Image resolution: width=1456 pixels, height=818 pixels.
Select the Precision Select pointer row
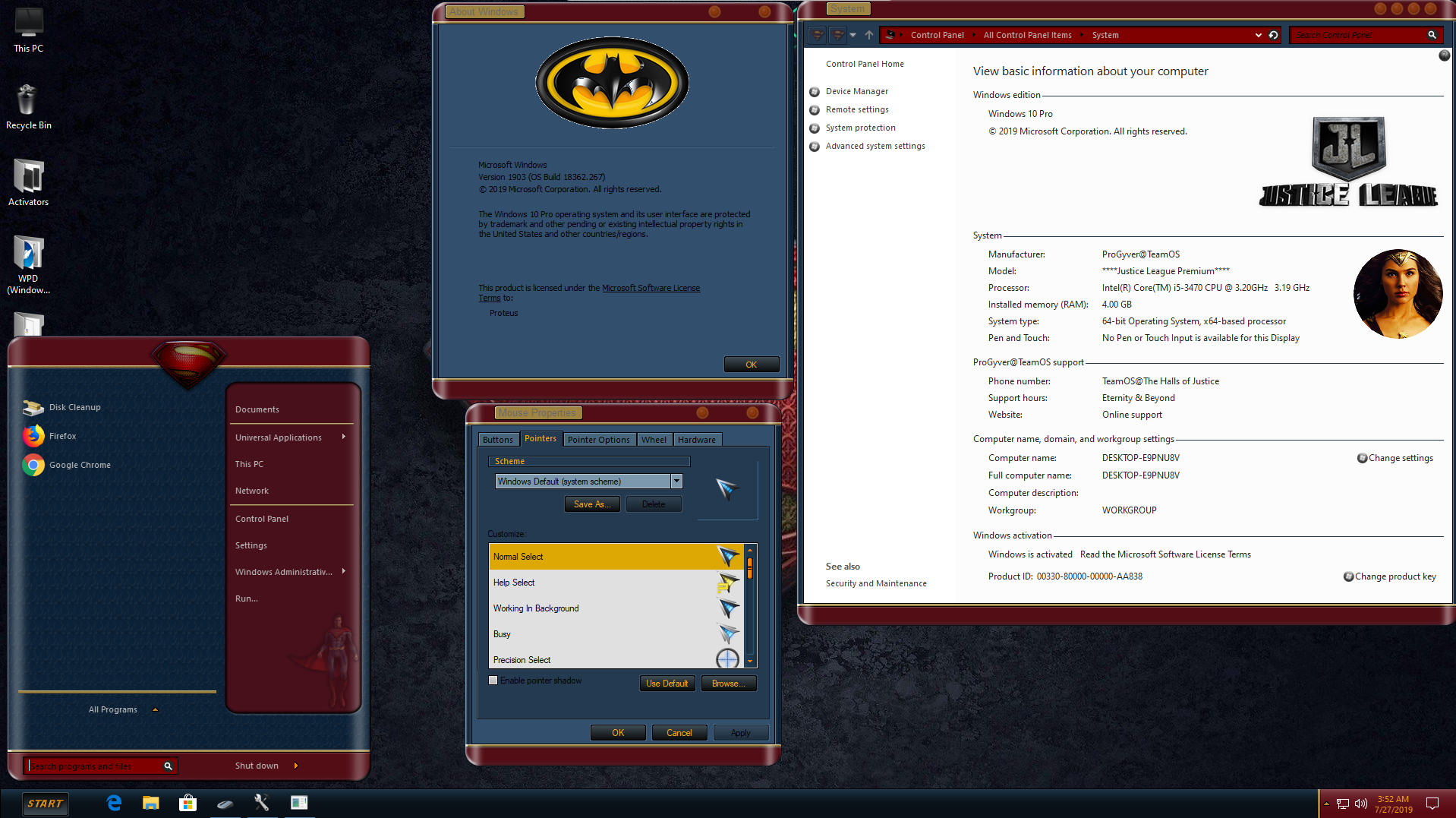pyautogui.click(x=616, y=659)
